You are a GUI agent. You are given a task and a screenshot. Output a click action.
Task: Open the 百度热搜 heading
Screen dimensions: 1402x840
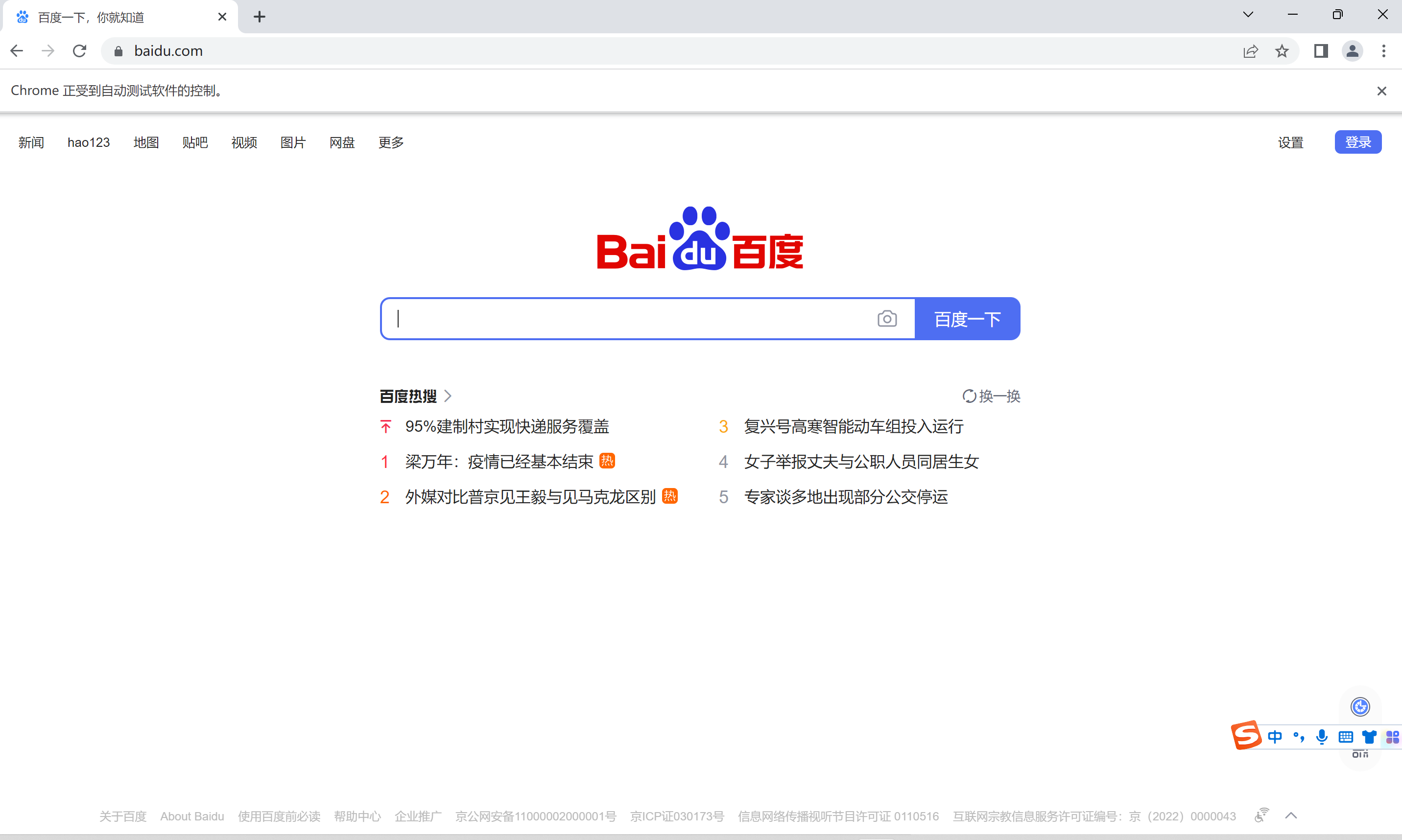point(415,396)
